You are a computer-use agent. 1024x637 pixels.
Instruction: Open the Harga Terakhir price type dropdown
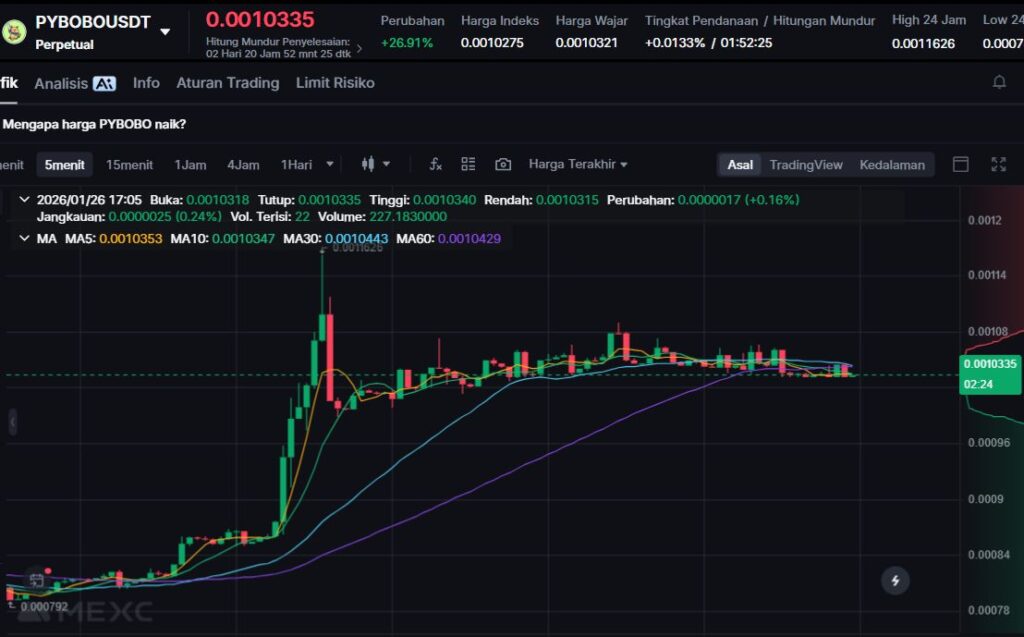point(578,164)
